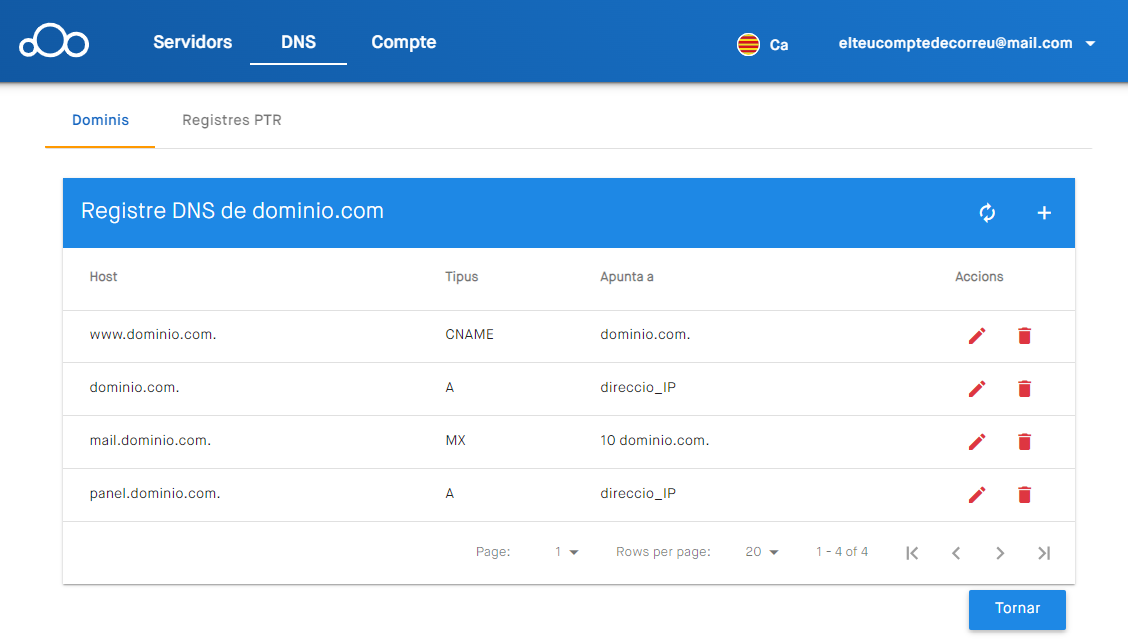Edit the mail.dominio.com. MX record
This screenshot has width=1128, height=641.
(977, 441)
